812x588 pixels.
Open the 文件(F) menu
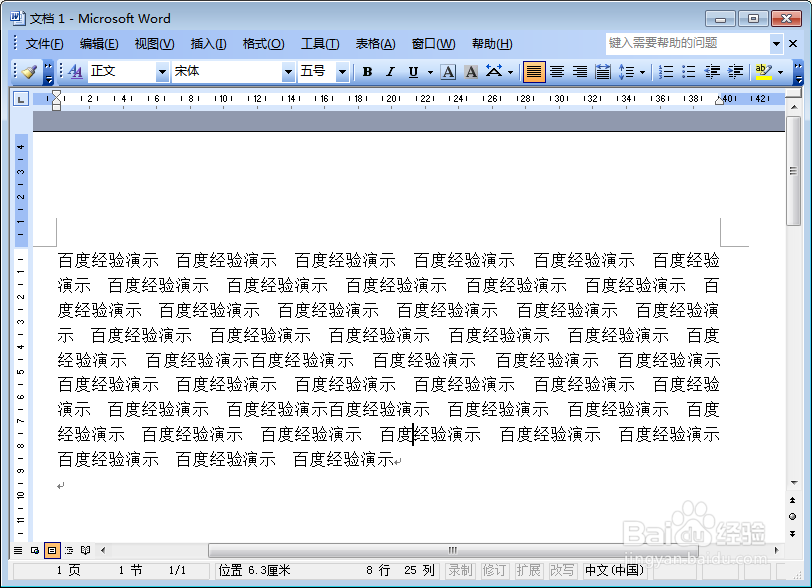point(45,44)
